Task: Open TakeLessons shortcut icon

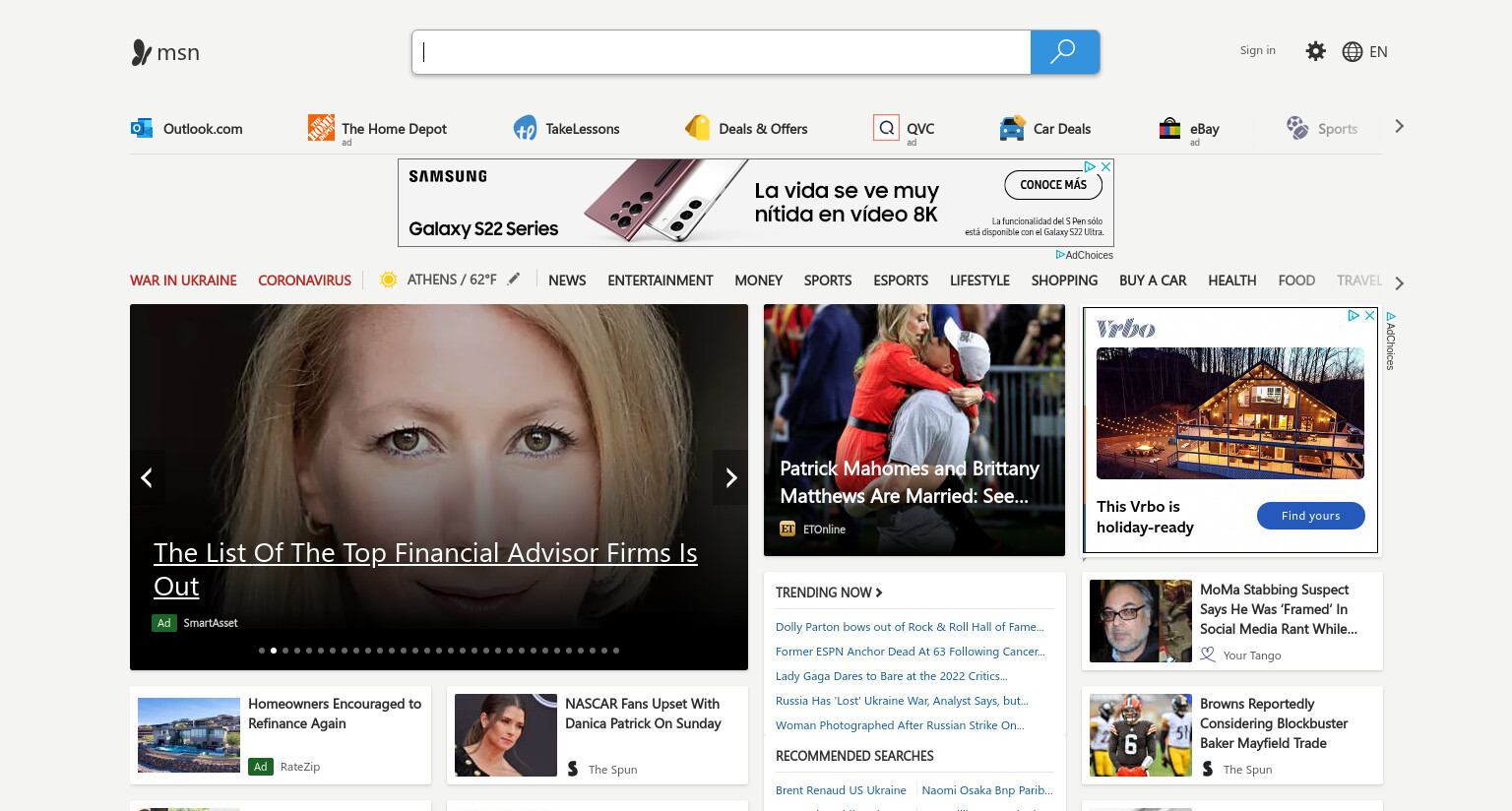Action: 525,128
